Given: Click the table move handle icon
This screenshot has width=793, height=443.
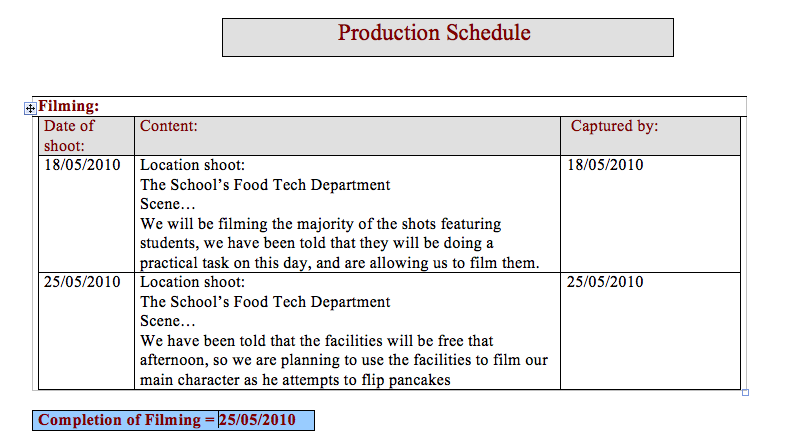Looking at the screenshot, I should 30,107.
